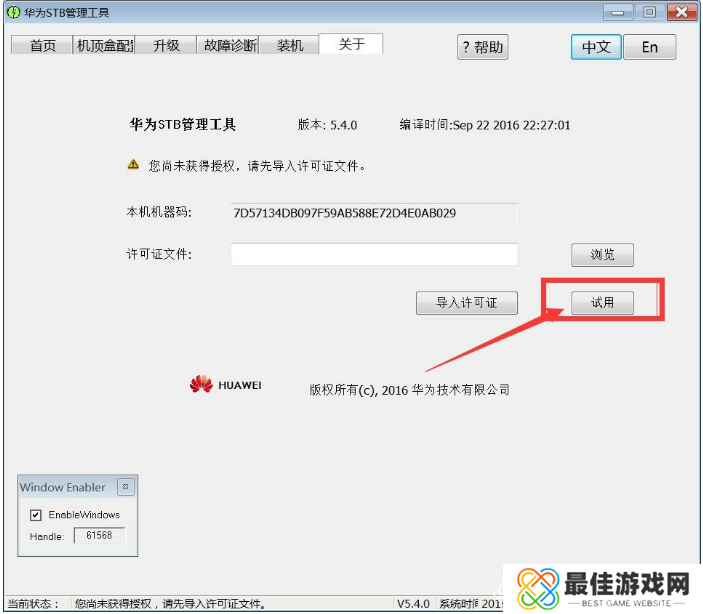The image size is (703, 614).
Task: Toggle the EnableWindows checkbox
Action: pos(37,515)
